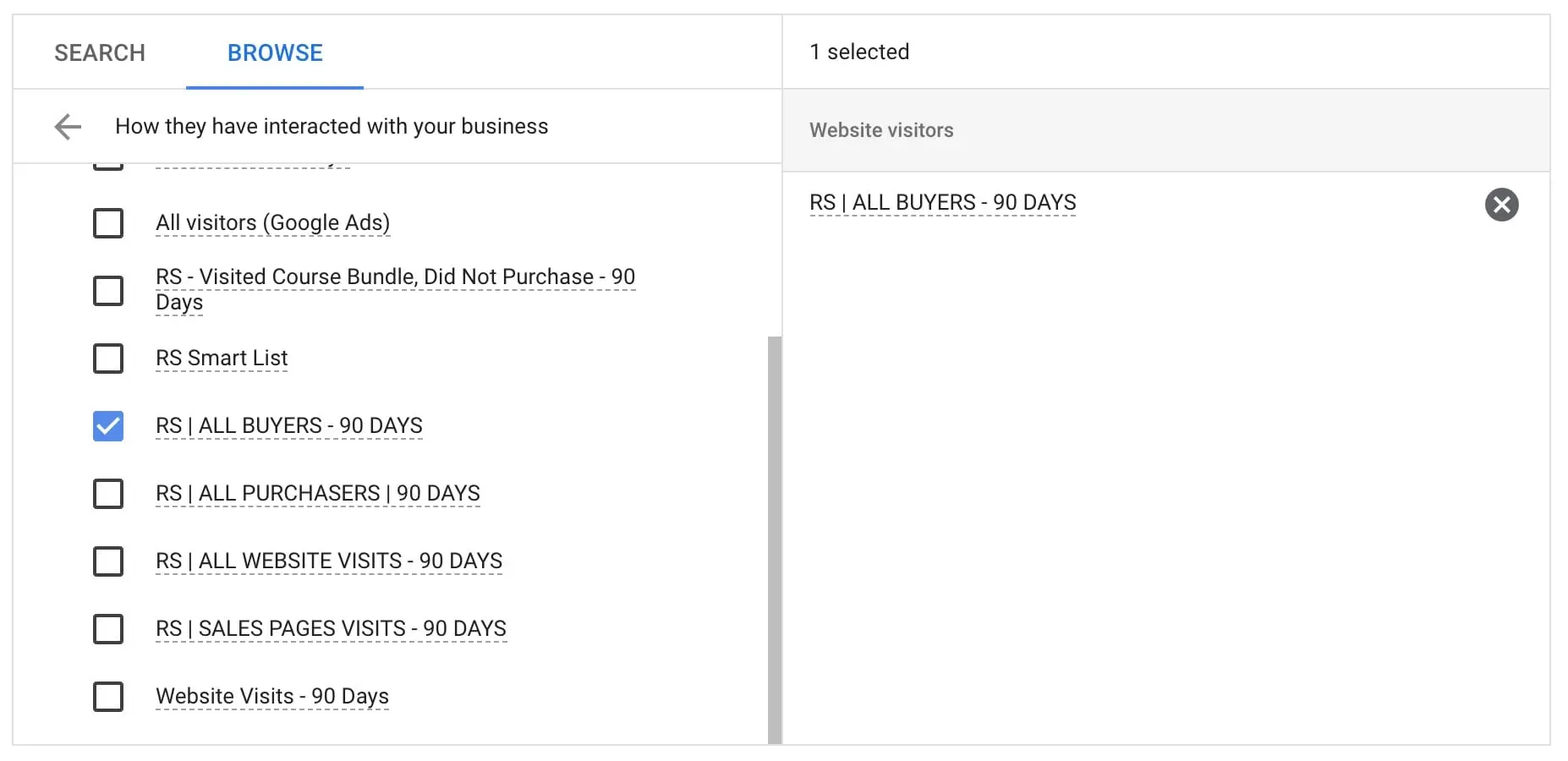1568x761 pixels.
Task: Open the BROWSE tab
Action: [x=275, y=52]
